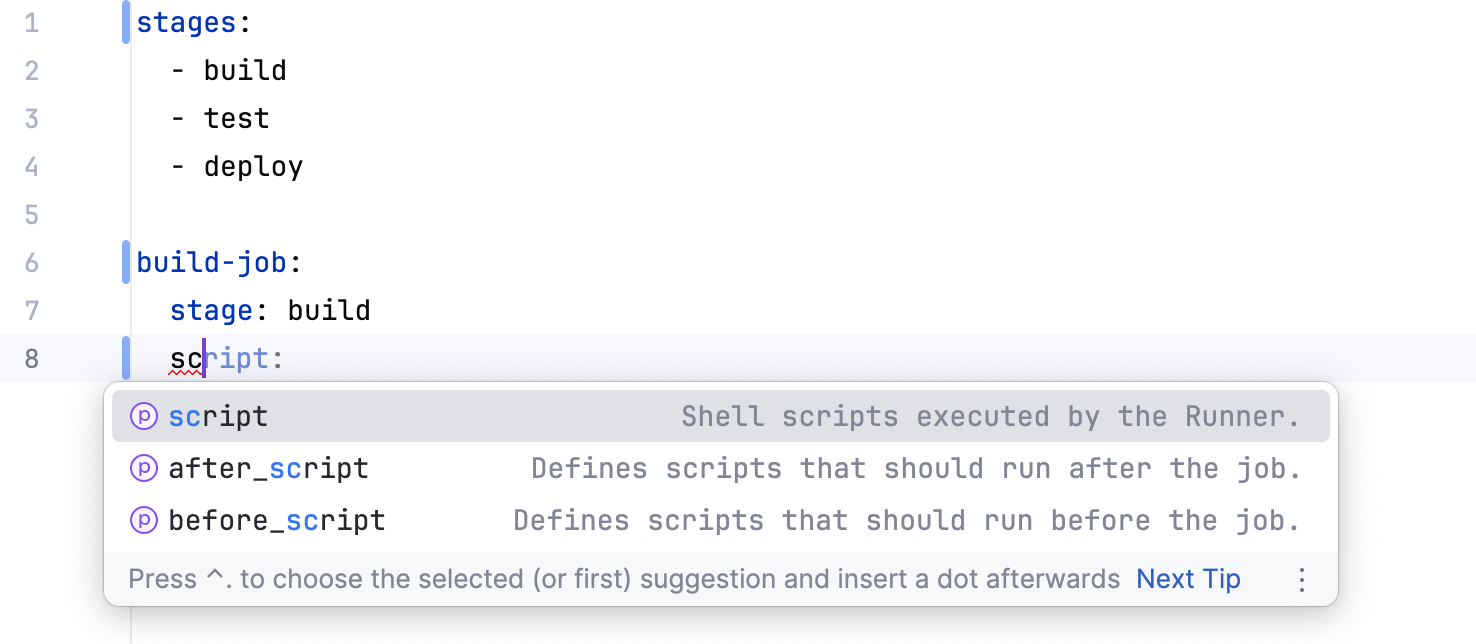Click the "stage: build" line
The width and height of the screenshot is (1476, 644).
click(x=269, y=310)
